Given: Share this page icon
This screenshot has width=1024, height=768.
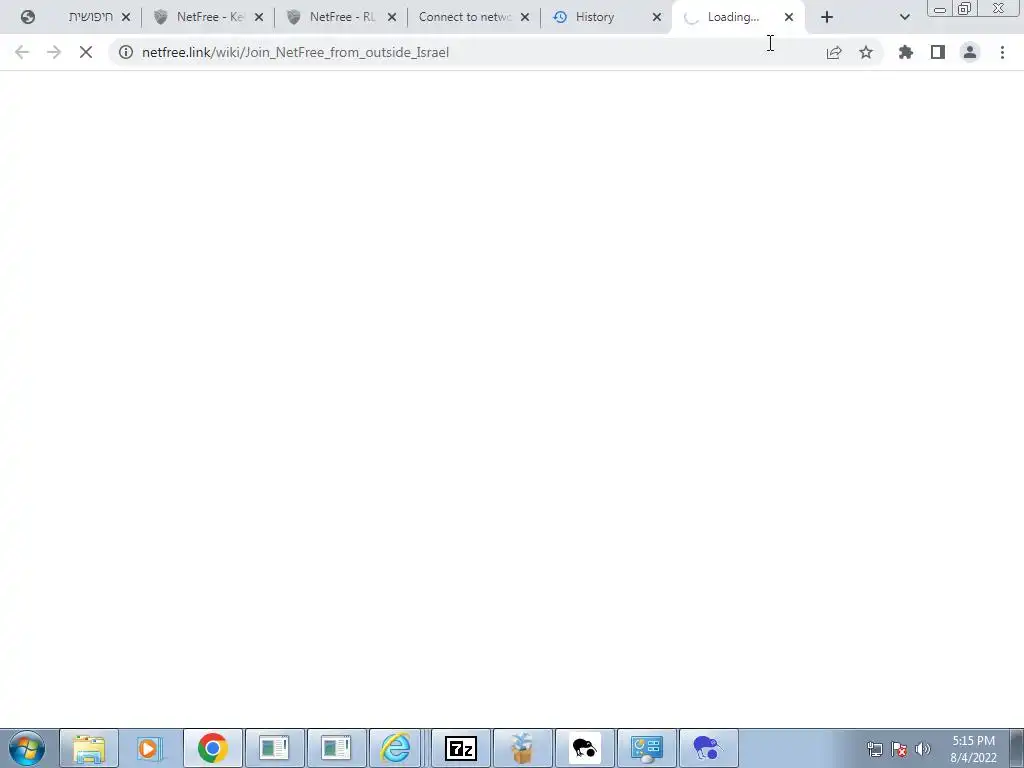Looking at the screenshot, I should pos(834,52).
